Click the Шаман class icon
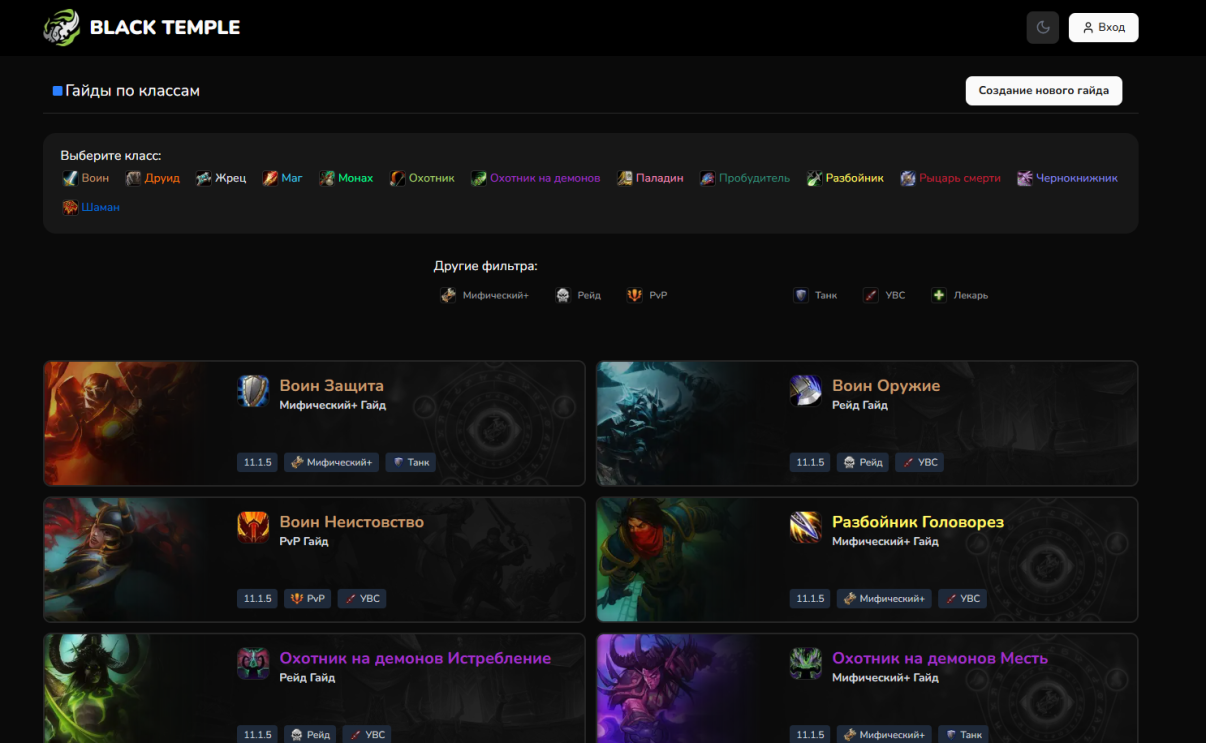The image size is (1206, 743). [70, 207]
